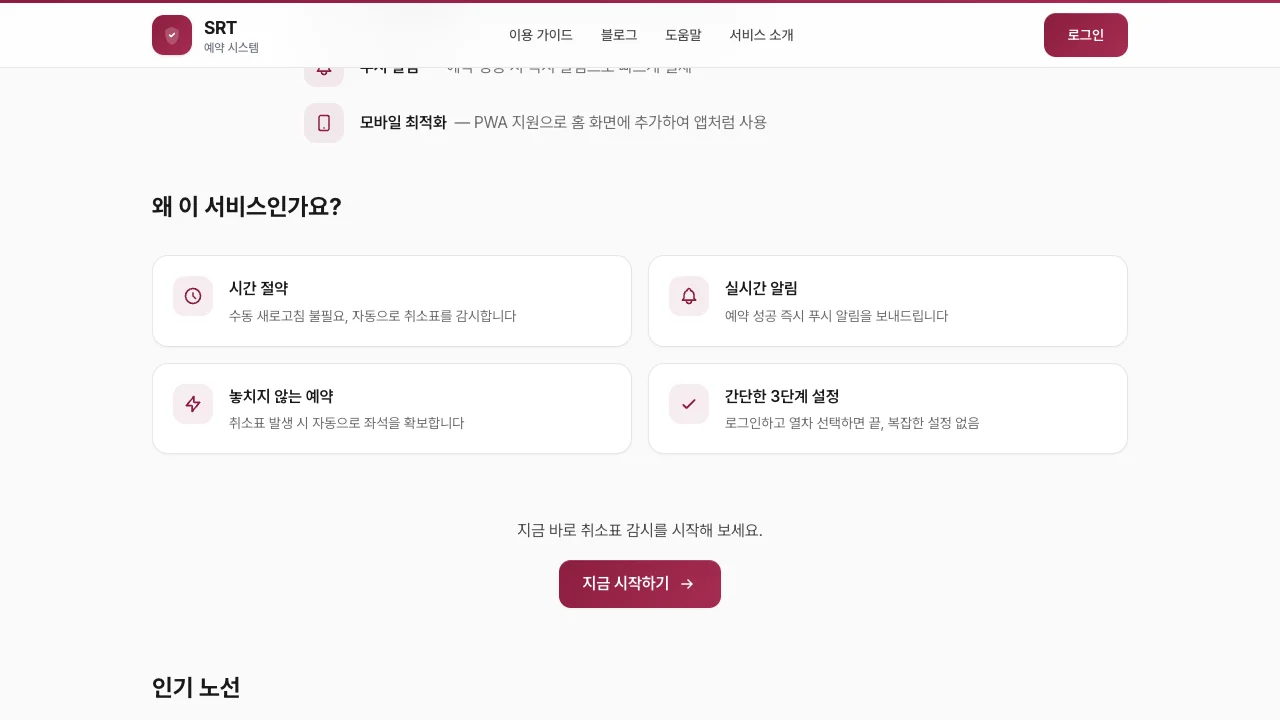Click the SRT logo icon
This screenshot has width=1280, height=720.
tap(172, 35)
